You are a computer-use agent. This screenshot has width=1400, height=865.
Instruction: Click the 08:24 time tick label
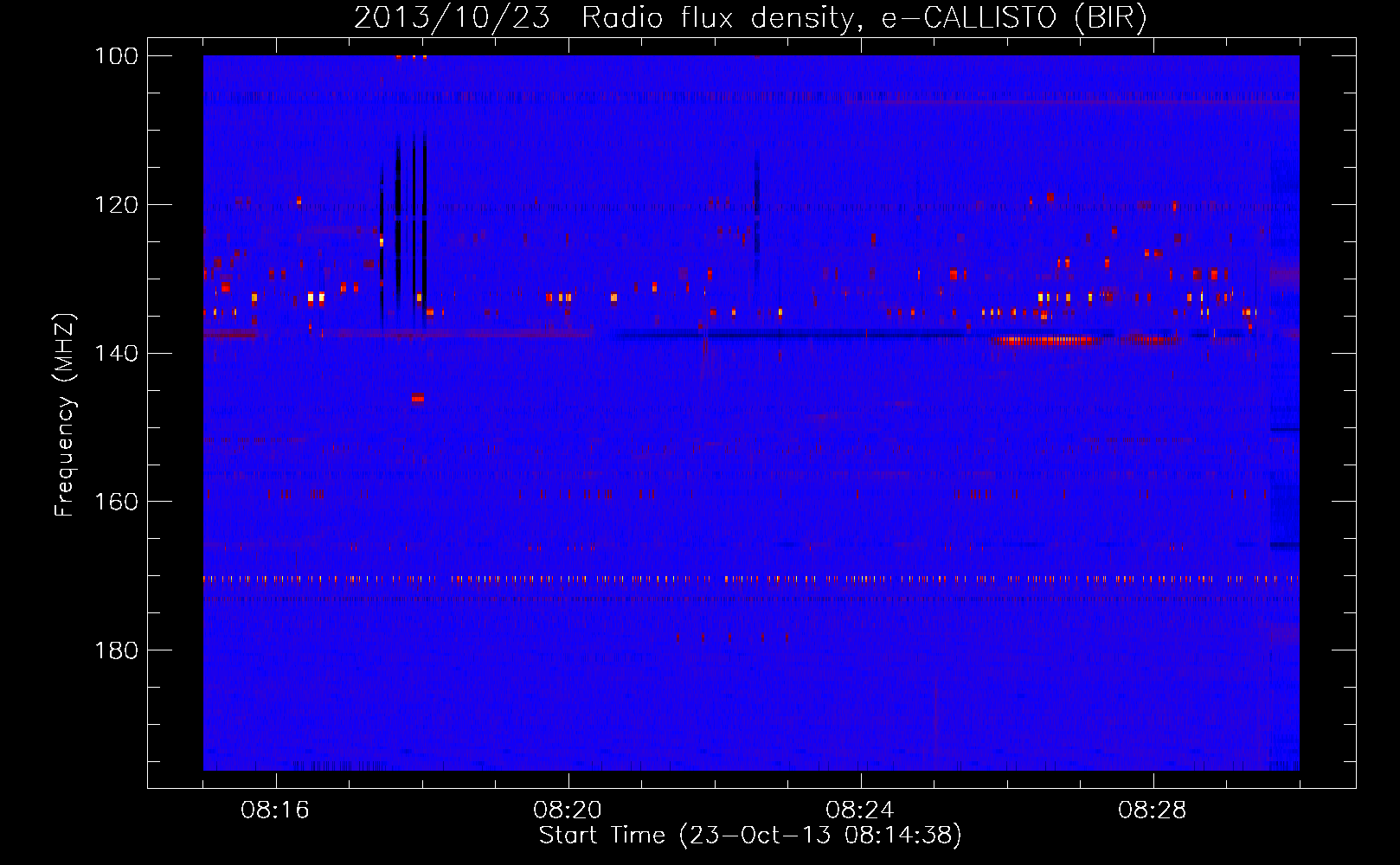click(x=860, y=811)
